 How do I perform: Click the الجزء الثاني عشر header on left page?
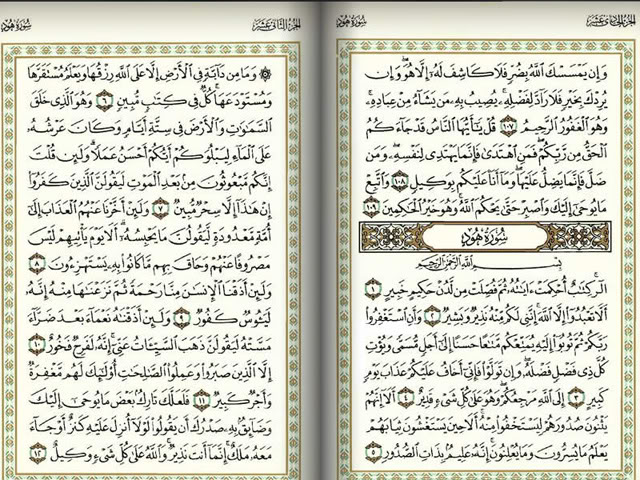tap(277, 25)
